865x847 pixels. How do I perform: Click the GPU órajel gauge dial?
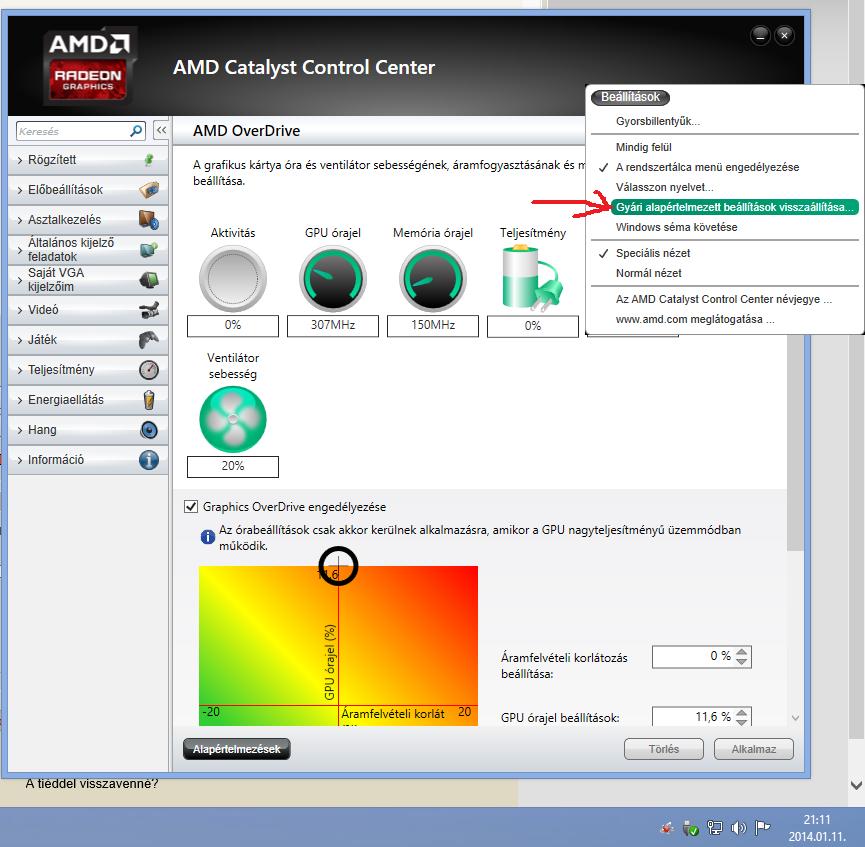(x=333, y=279)
